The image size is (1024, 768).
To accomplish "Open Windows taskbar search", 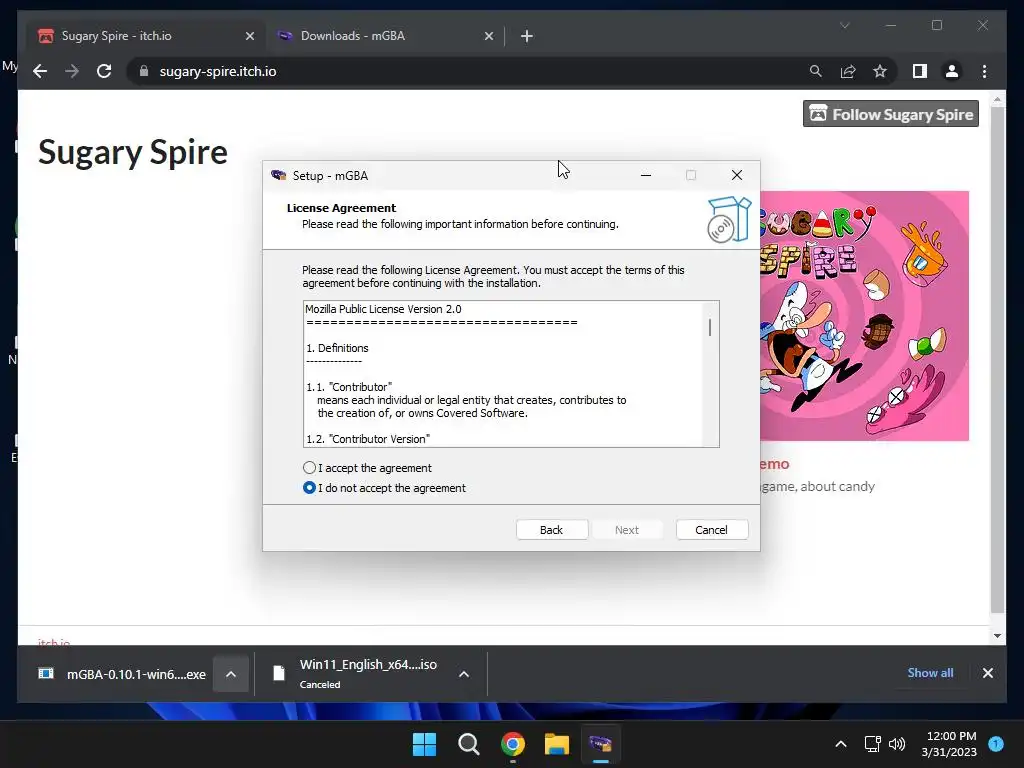I will (x=468, y=744).
